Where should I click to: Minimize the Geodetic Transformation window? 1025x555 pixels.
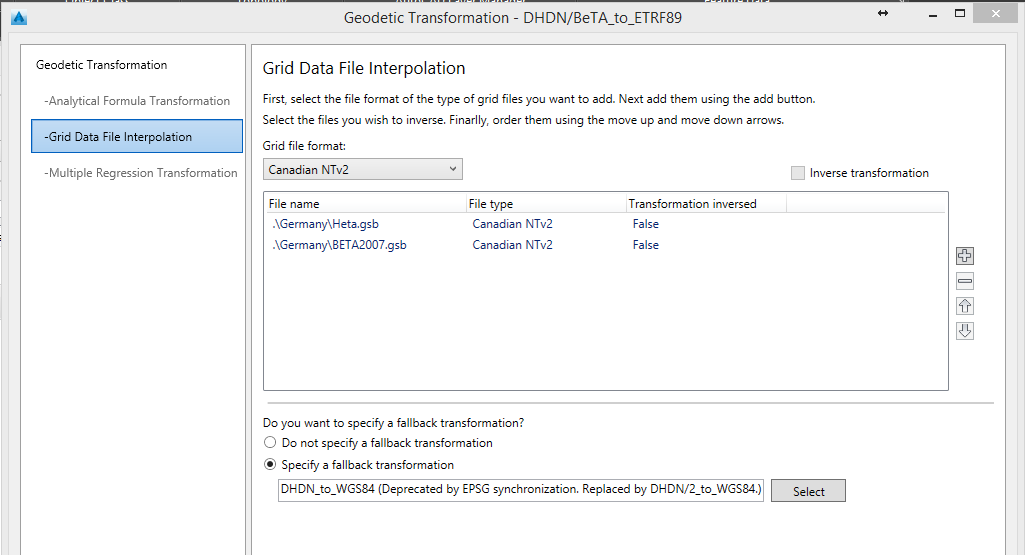(x=933, y=14)
